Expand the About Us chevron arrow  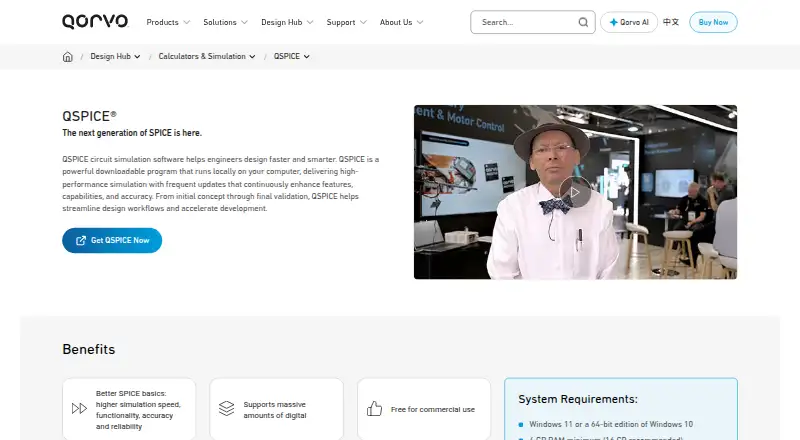coord(420,22)
